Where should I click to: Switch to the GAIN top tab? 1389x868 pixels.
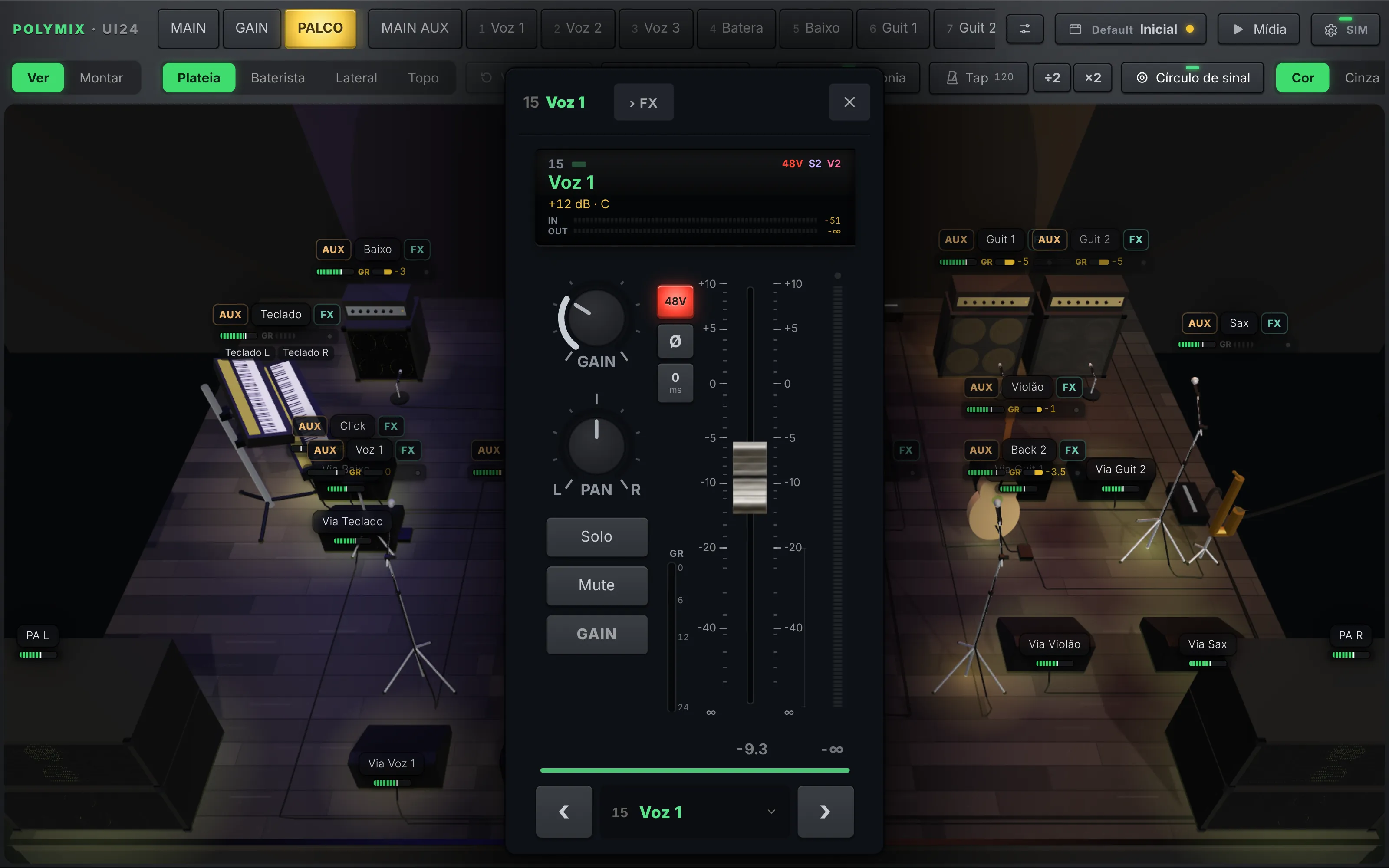251,28
